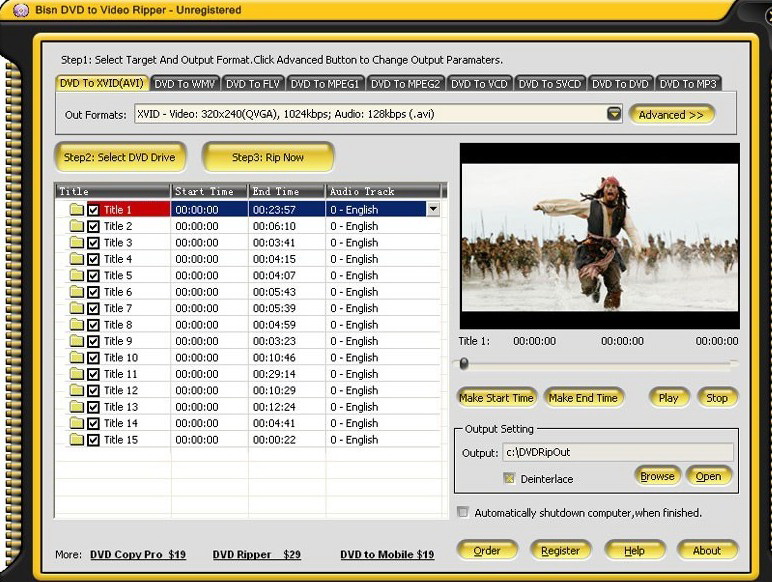
Task: Click the folder icon beside Title 4
Action: click(76, 259)
